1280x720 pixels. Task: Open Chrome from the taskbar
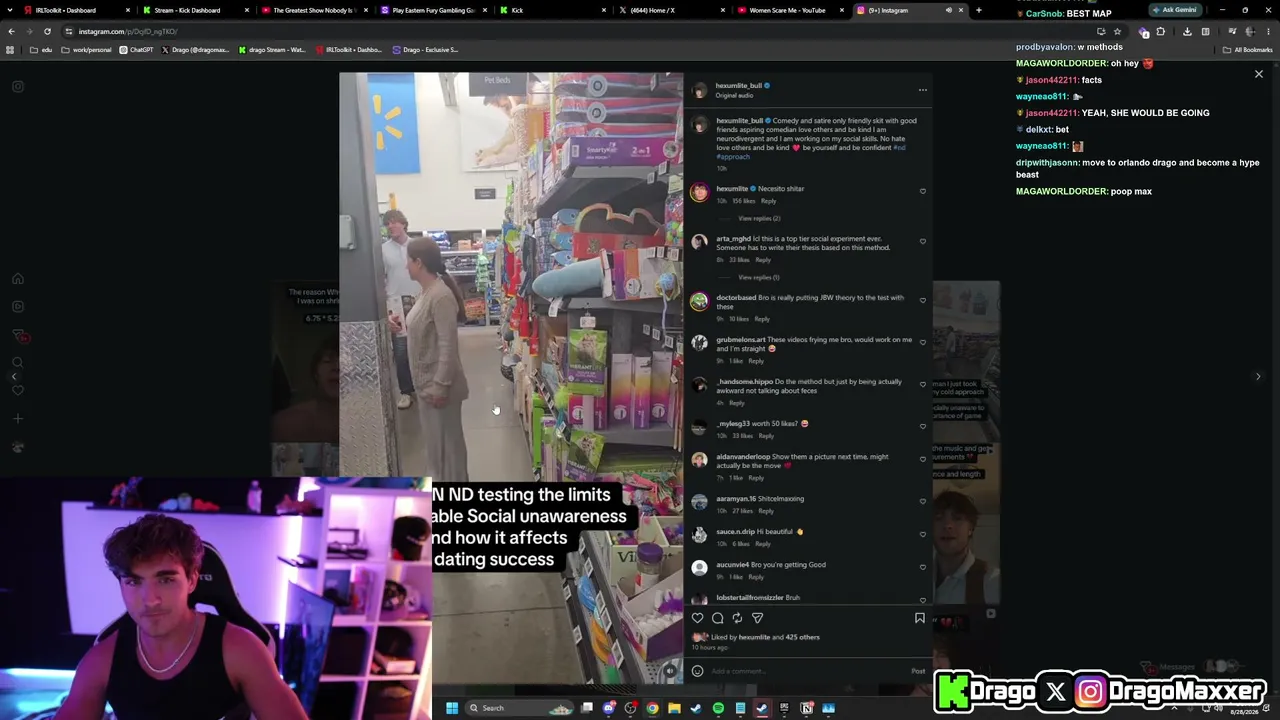[x=652, y=708]
